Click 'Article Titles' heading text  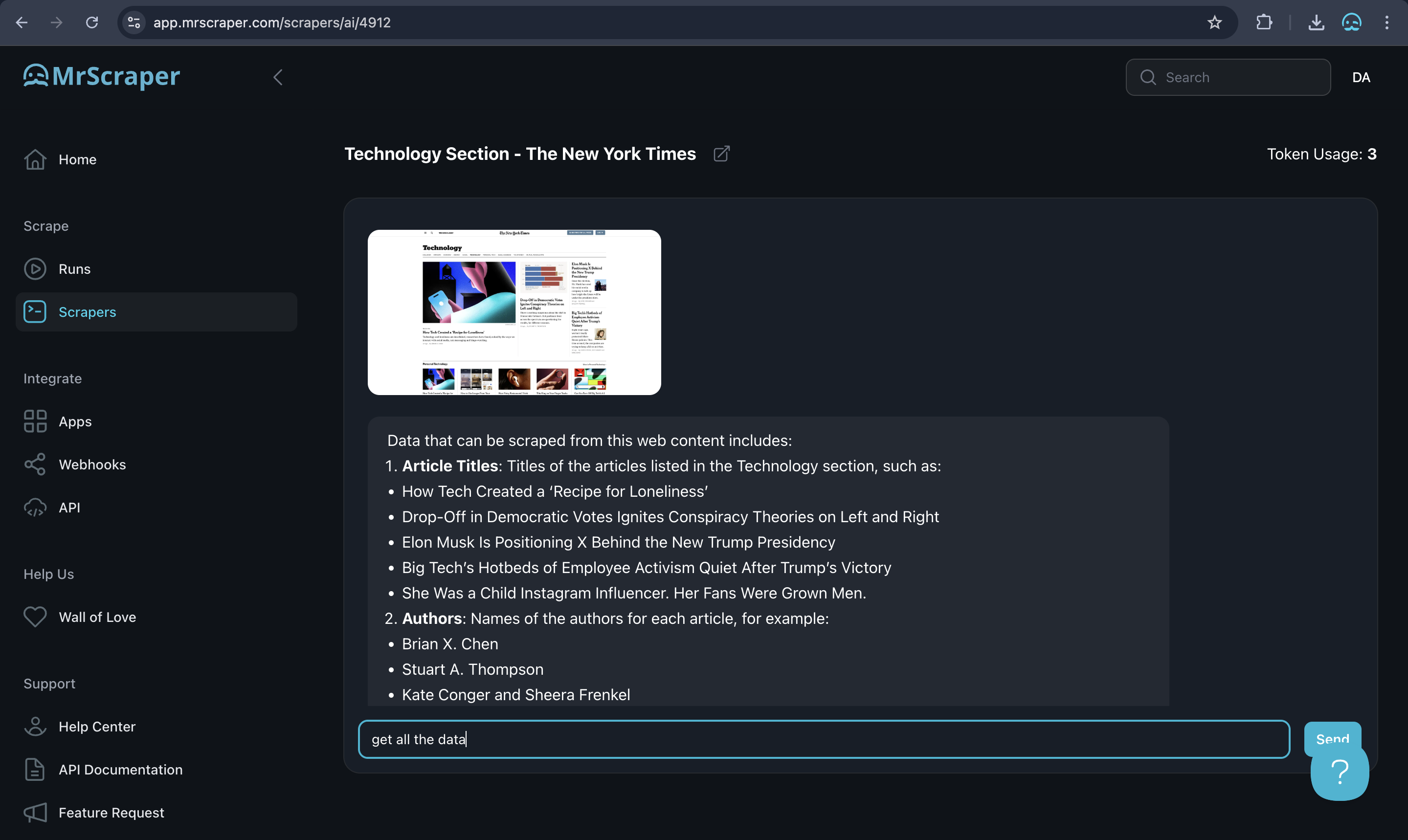tap(450, 466)
